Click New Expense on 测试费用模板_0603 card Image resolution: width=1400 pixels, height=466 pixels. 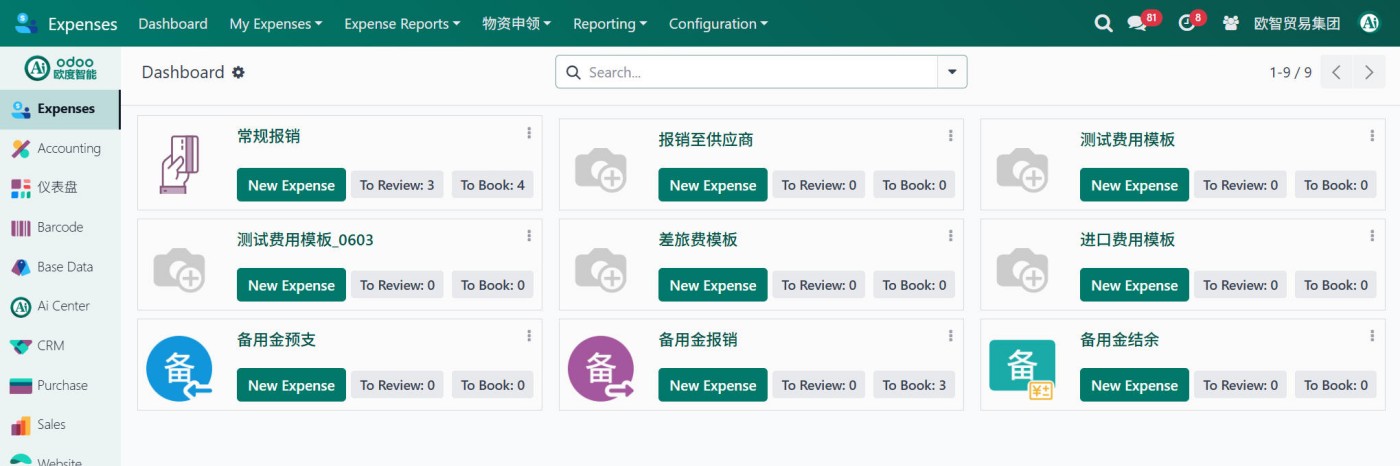[291, 285]
